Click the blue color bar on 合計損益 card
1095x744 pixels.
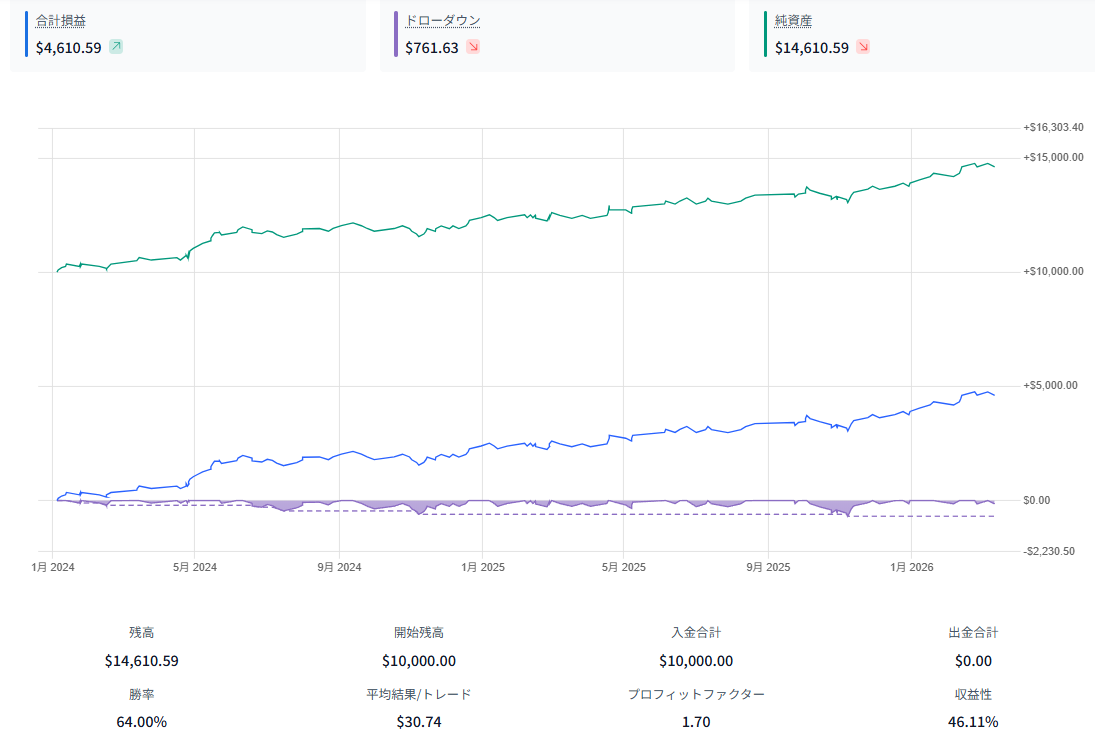tap(26, 34)
